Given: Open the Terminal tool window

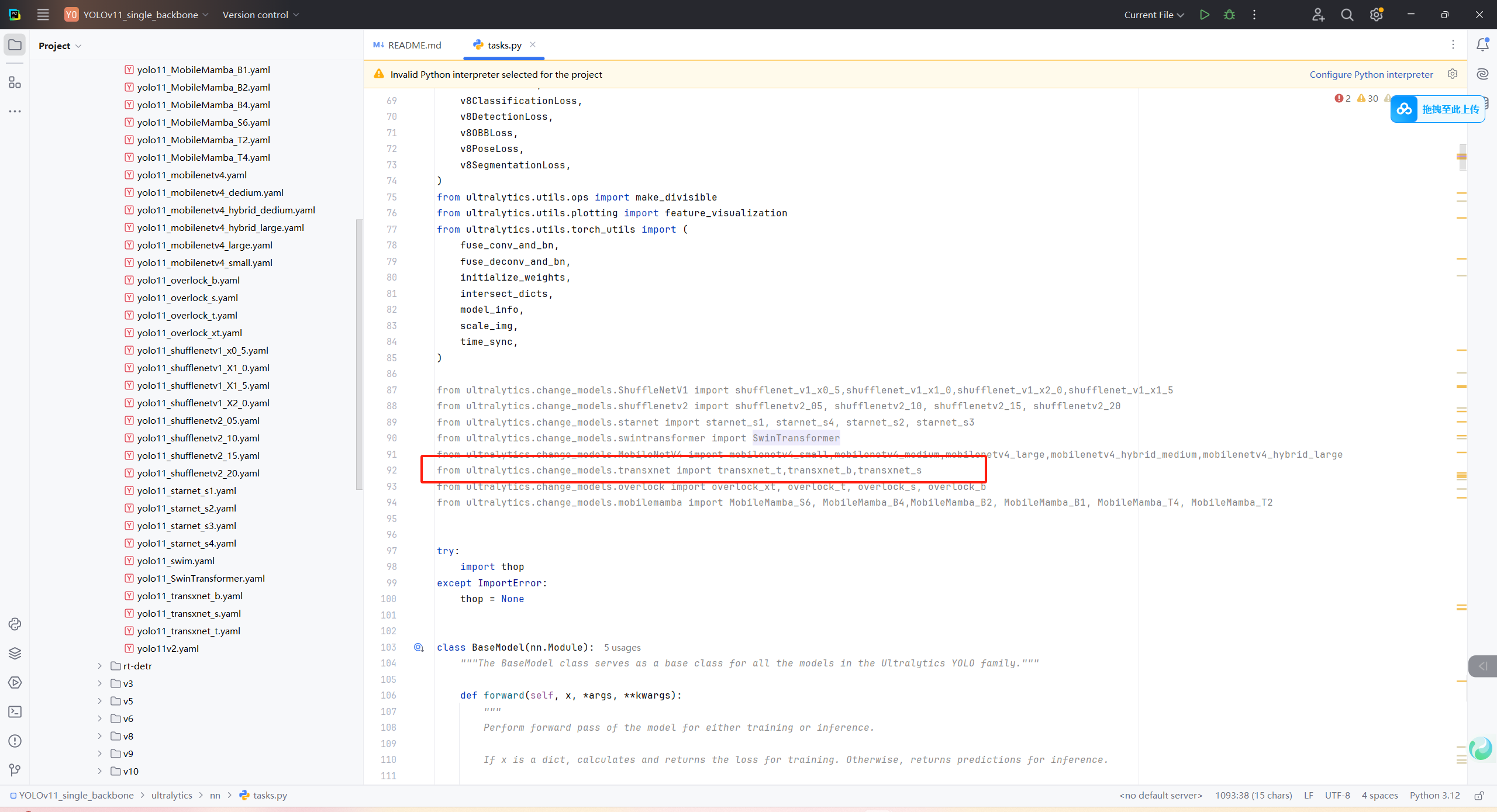Looking at the screenshot, I should 15,711.
